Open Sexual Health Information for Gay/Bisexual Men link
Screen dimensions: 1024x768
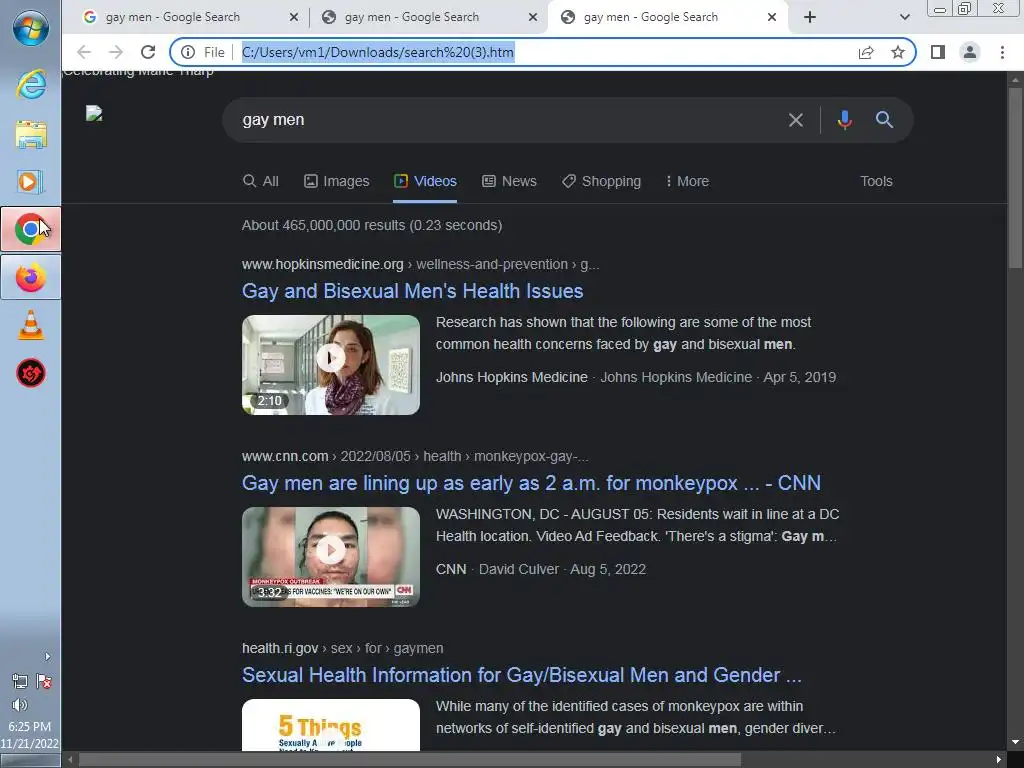(521, 675)
